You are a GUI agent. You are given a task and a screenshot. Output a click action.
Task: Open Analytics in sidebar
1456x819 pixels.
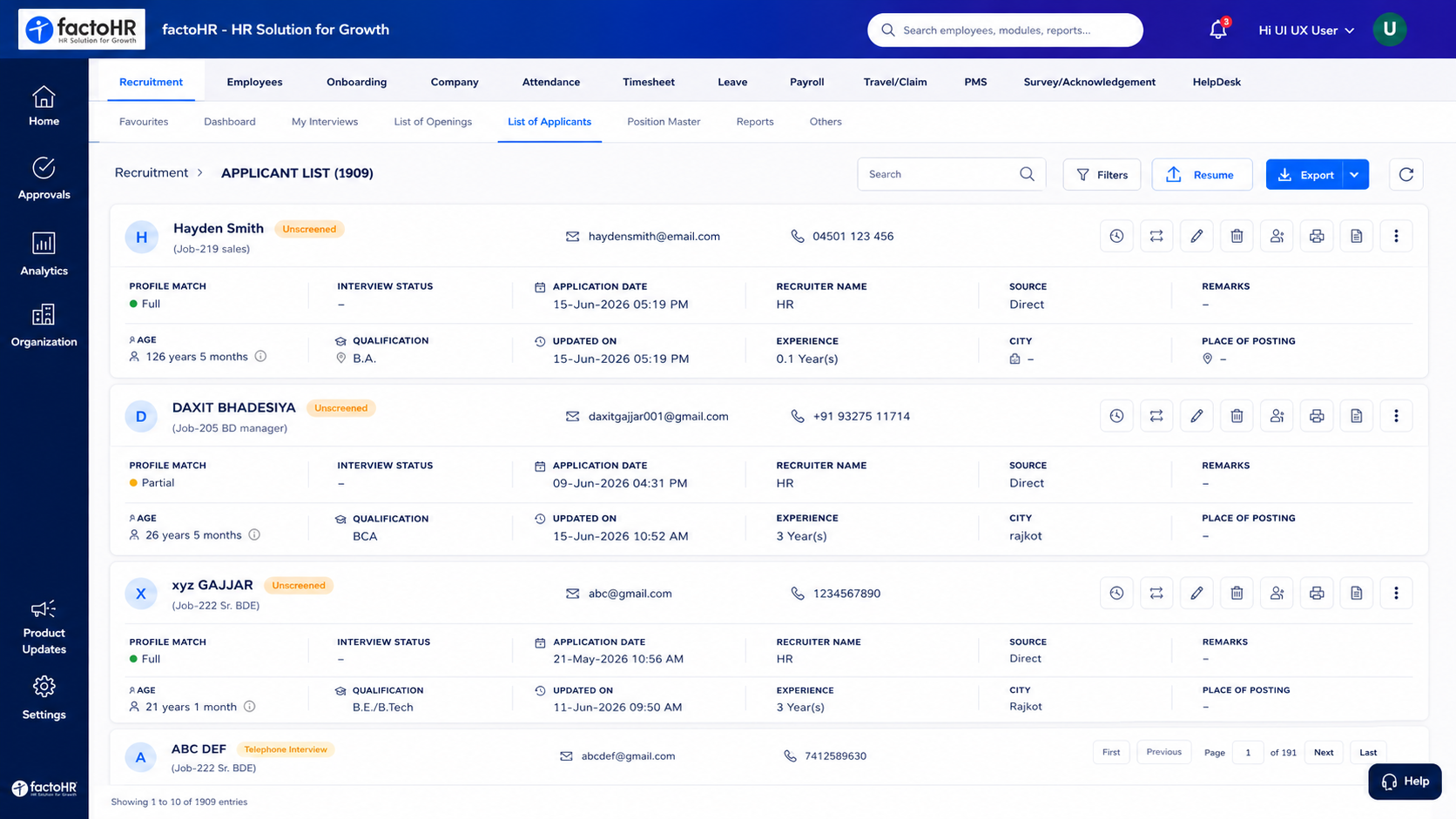[x=44, y=254]
